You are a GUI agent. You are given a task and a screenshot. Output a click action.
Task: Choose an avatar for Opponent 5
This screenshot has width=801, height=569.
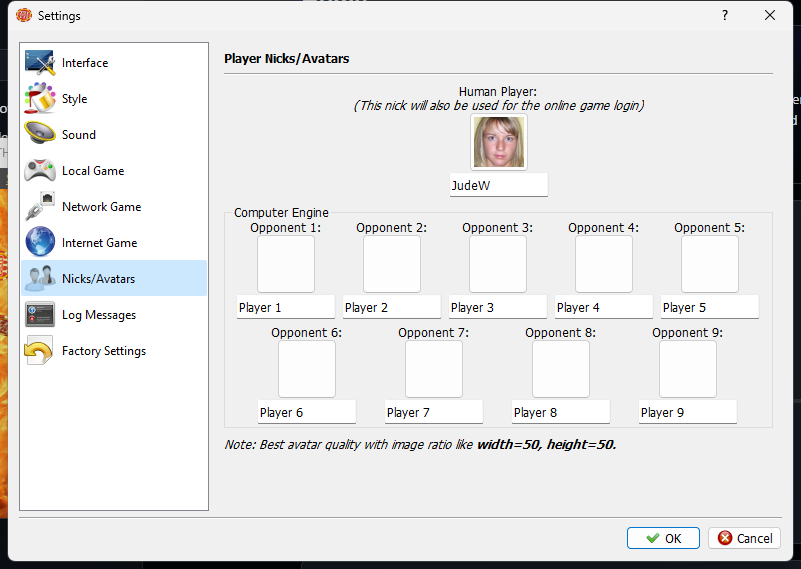click(x=709, y=264)
